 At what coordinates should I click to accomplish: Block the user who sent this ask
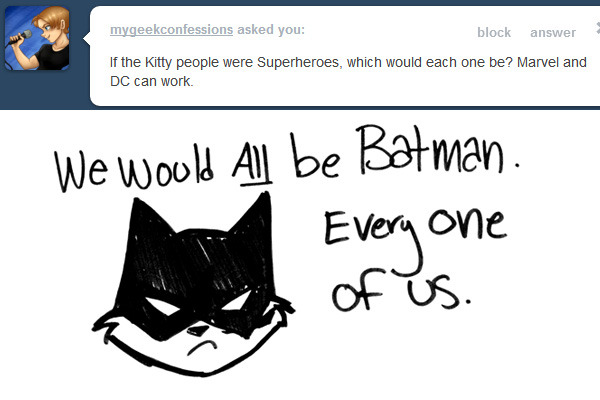pyautogui.click(x=494, y=33)
